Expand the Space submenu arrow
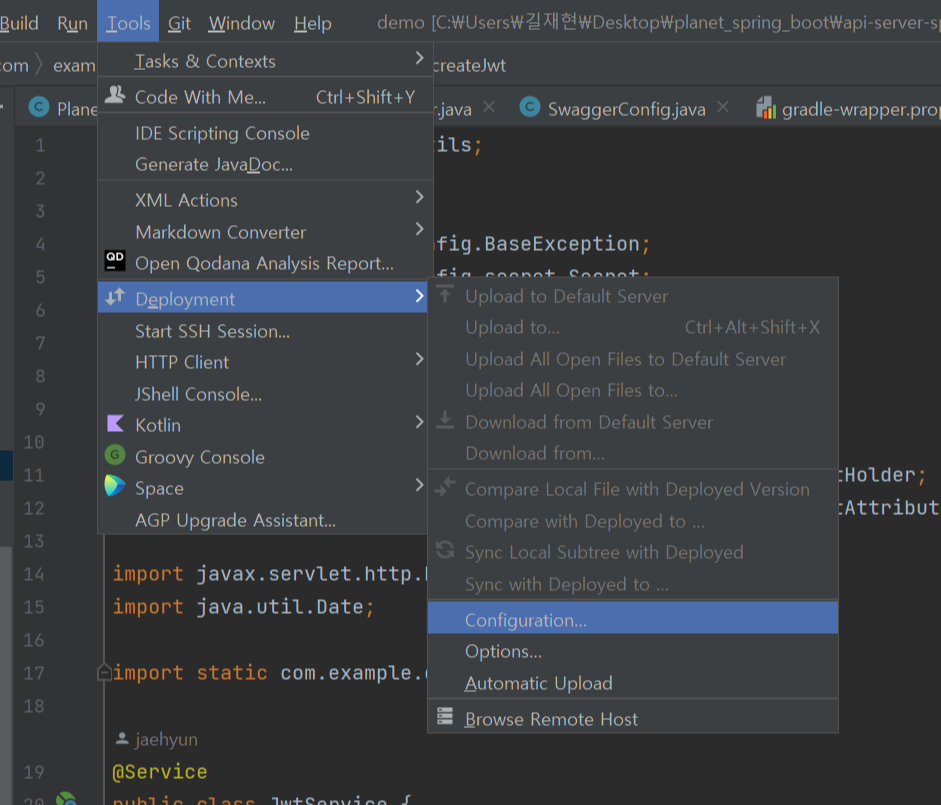Screen dimensions: 941x805 (419, 485)
